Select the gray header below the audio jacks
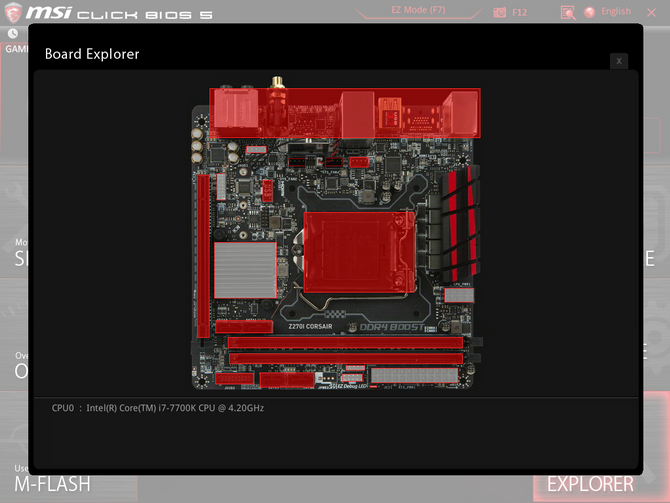Image resolution: width=670 pixels, height=503 pixels. tap(256, 150)
